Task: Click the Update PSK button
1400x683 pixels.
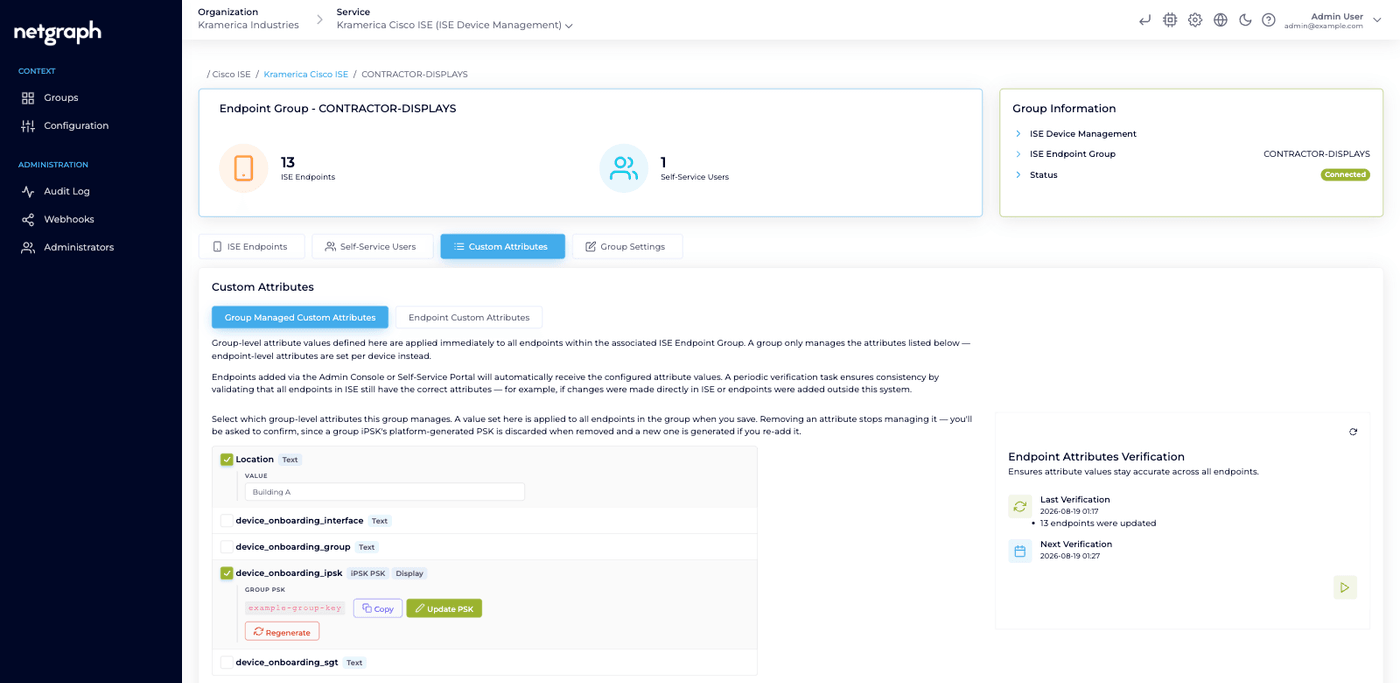Action: tap(444, 608)
